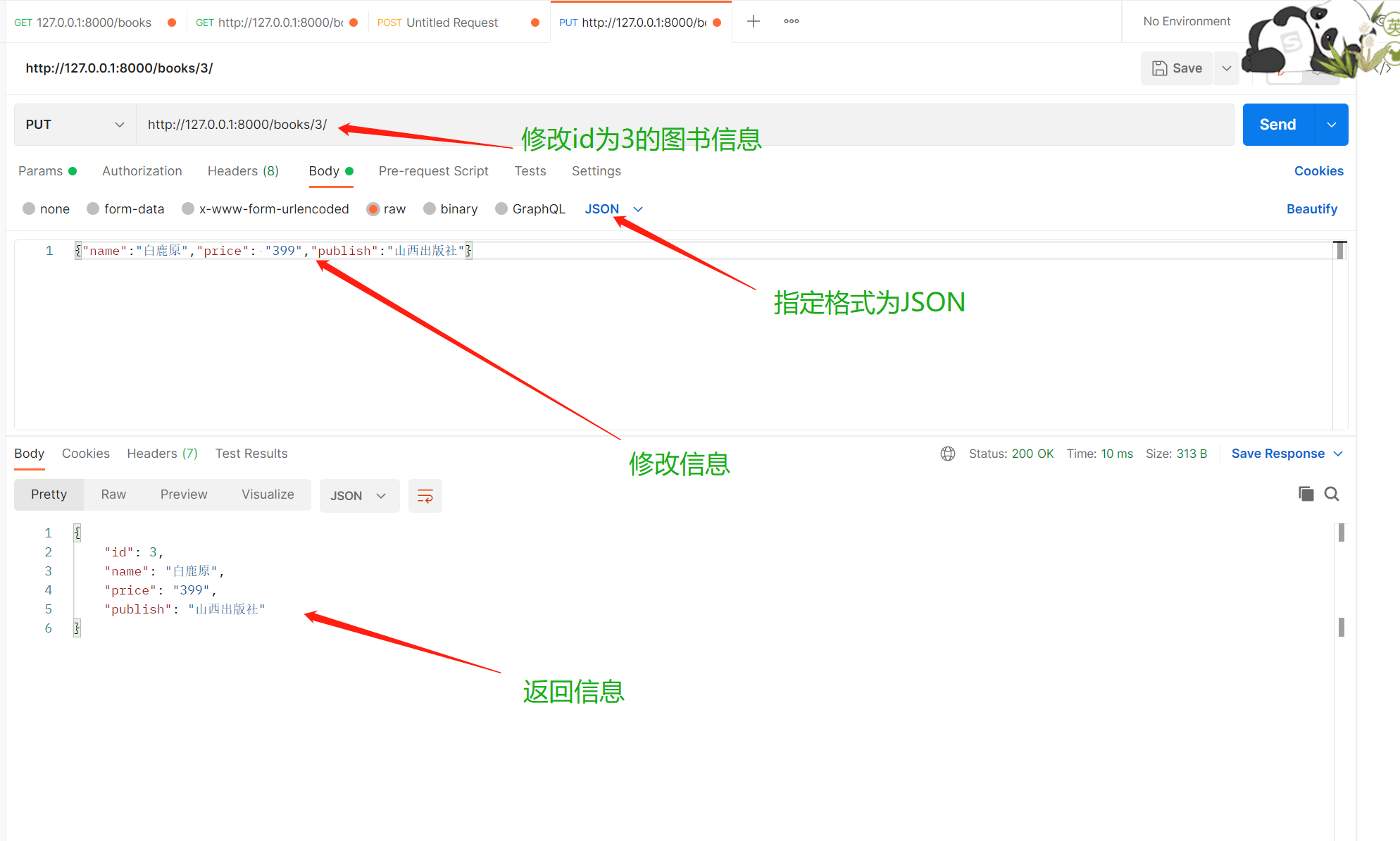The image size is (1400, 841).
Task: Select the form-data radio option
Action: pos(93,209)
